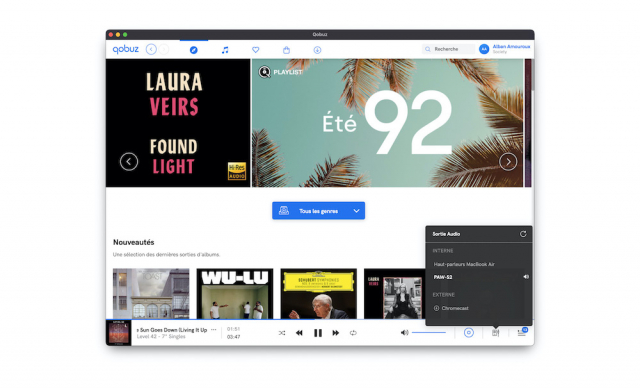The image size is (640, 388).
Task: Pause the current track
Action: 318,333
